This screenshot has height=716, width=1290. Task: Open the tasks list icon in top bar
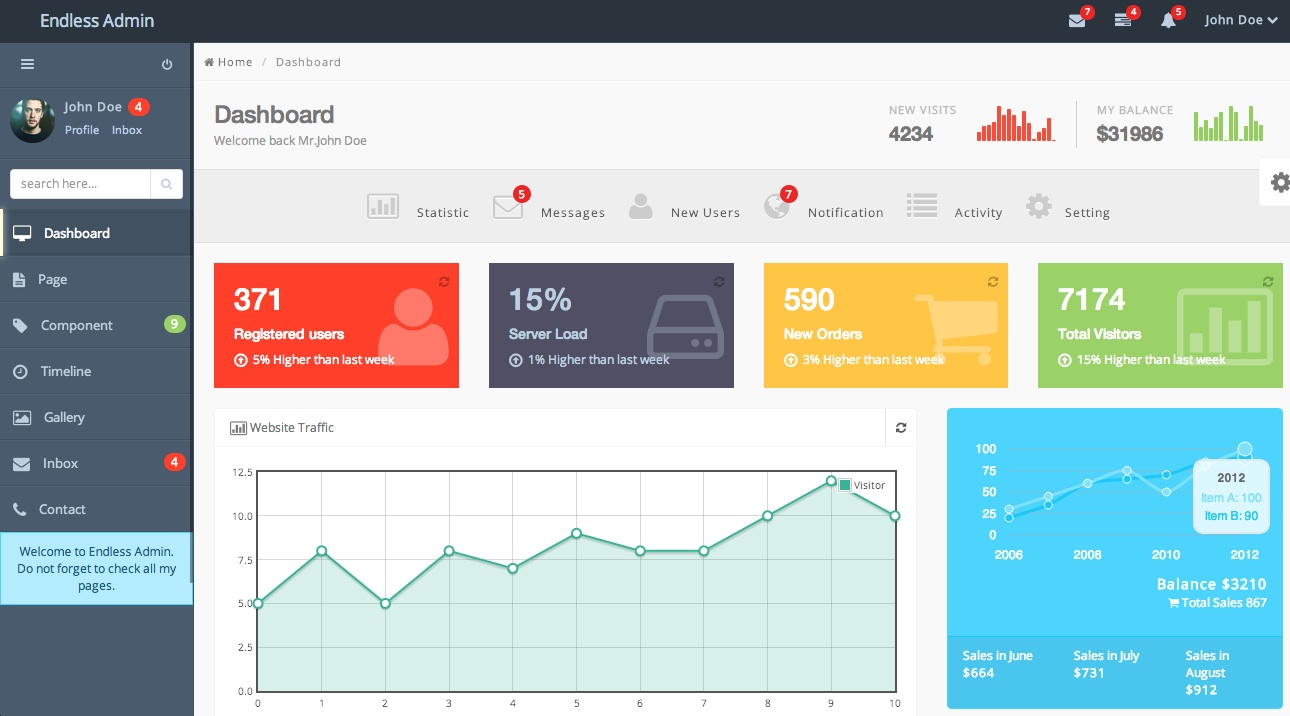(x=1122, y=20)
